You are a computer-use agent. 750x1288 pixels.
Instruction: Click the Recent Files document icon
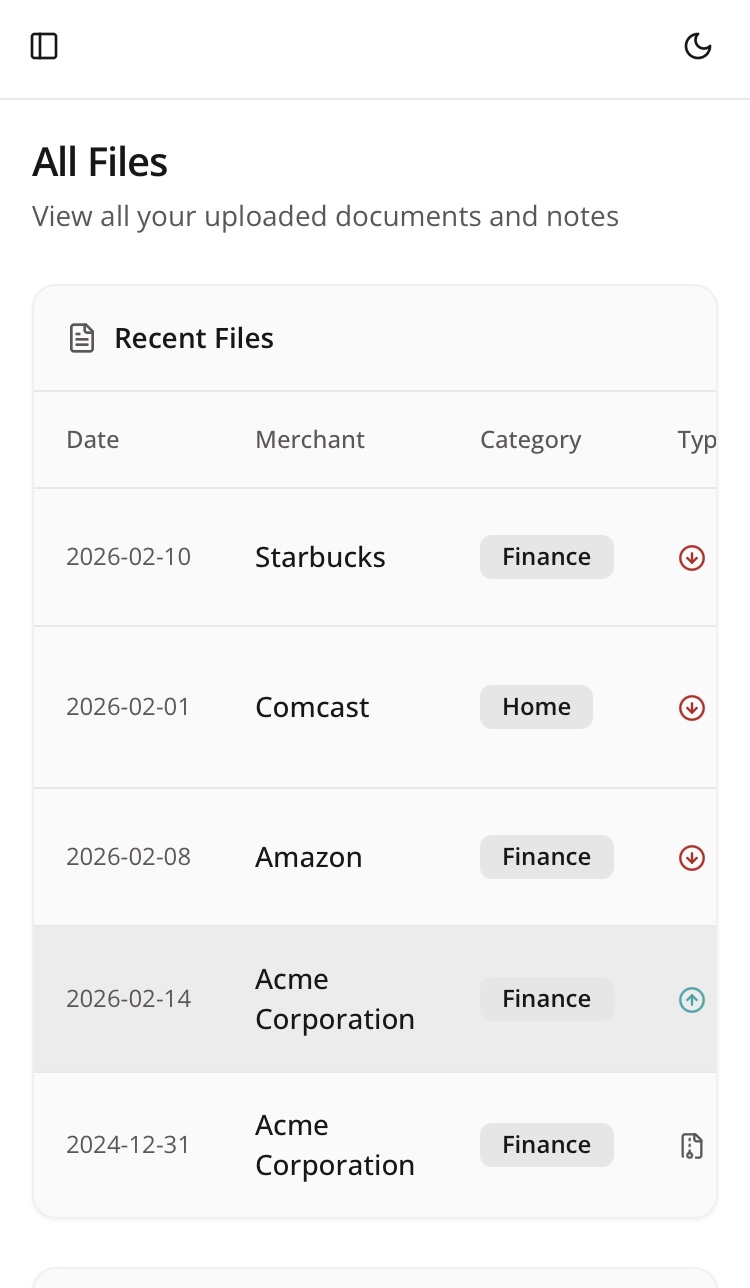click(81, 338)
